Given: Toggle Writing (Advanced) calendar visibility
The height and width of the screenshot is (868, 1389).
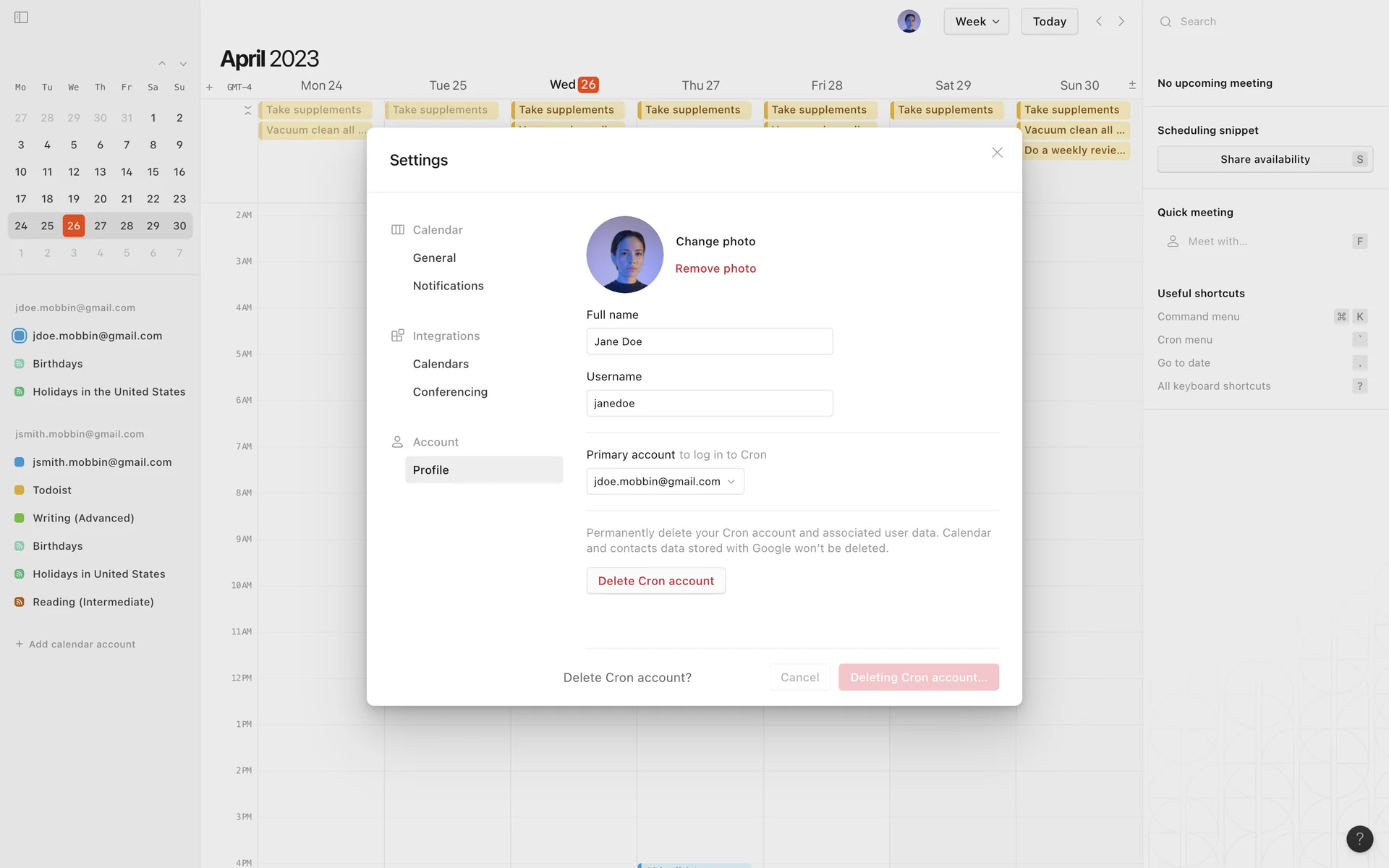Looking at the screenshot, I should coord(20,518).
